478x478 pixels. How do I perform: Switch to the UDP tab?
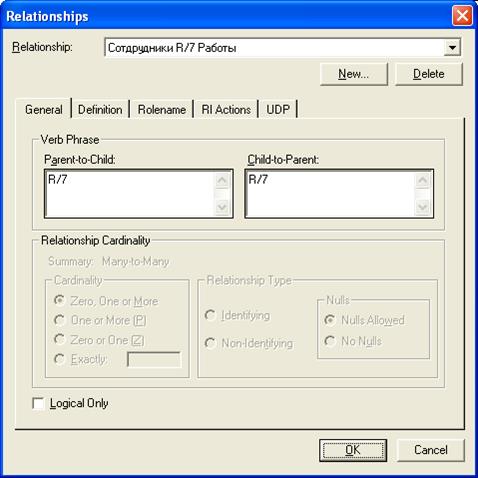278,109
